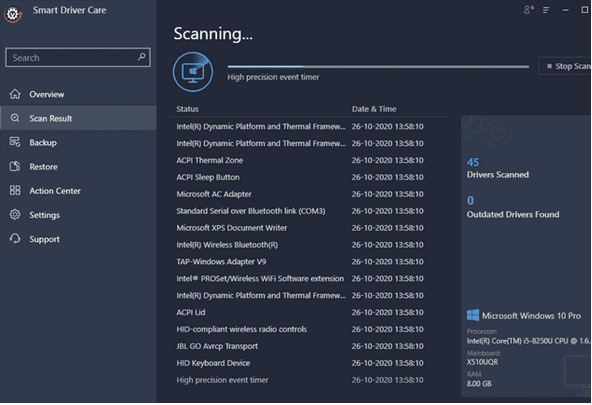Click current scan item text under progress bar
The image size is (592, 405).
pos(273,77)
